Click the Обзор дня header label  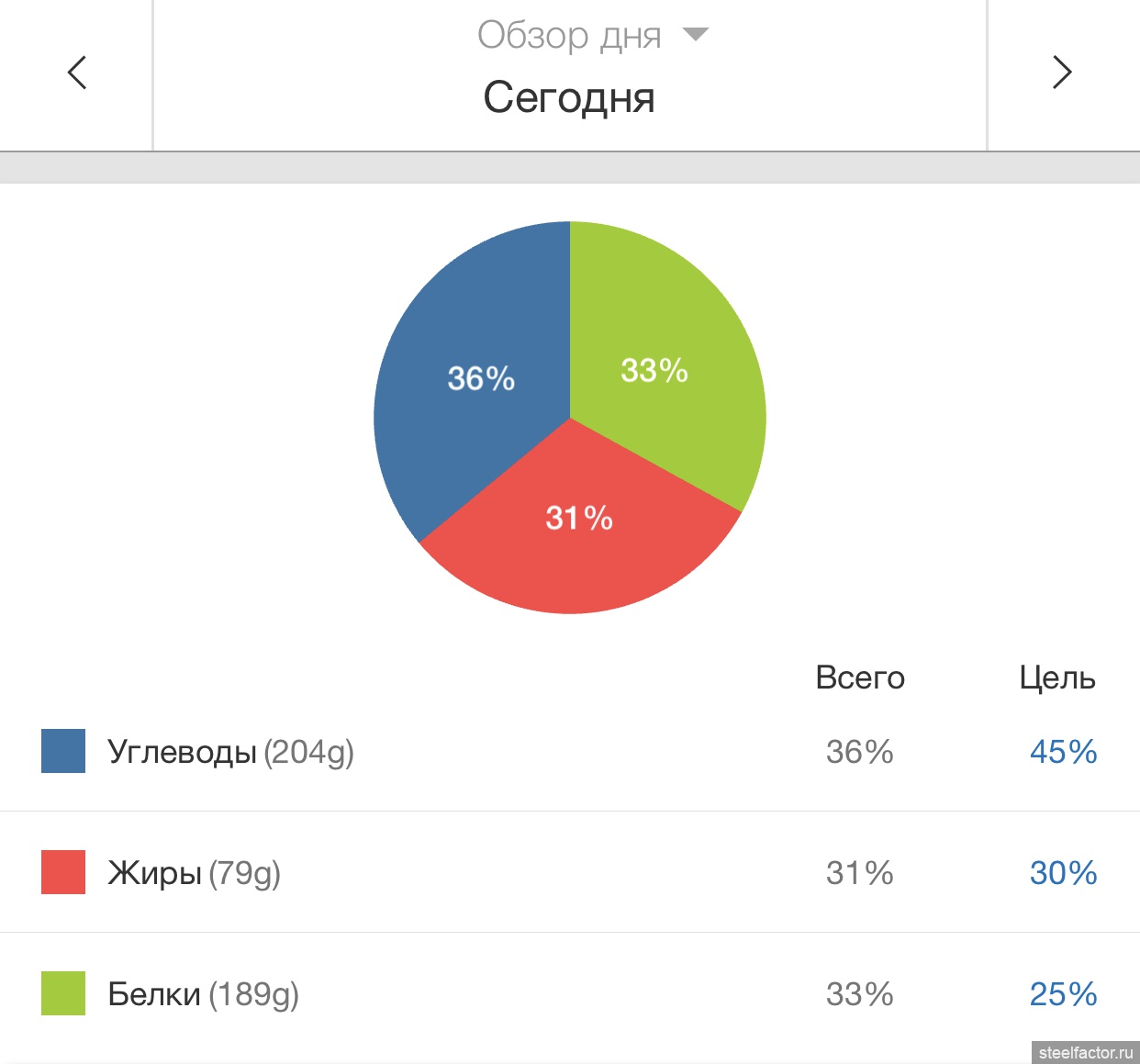coord(569,36)
